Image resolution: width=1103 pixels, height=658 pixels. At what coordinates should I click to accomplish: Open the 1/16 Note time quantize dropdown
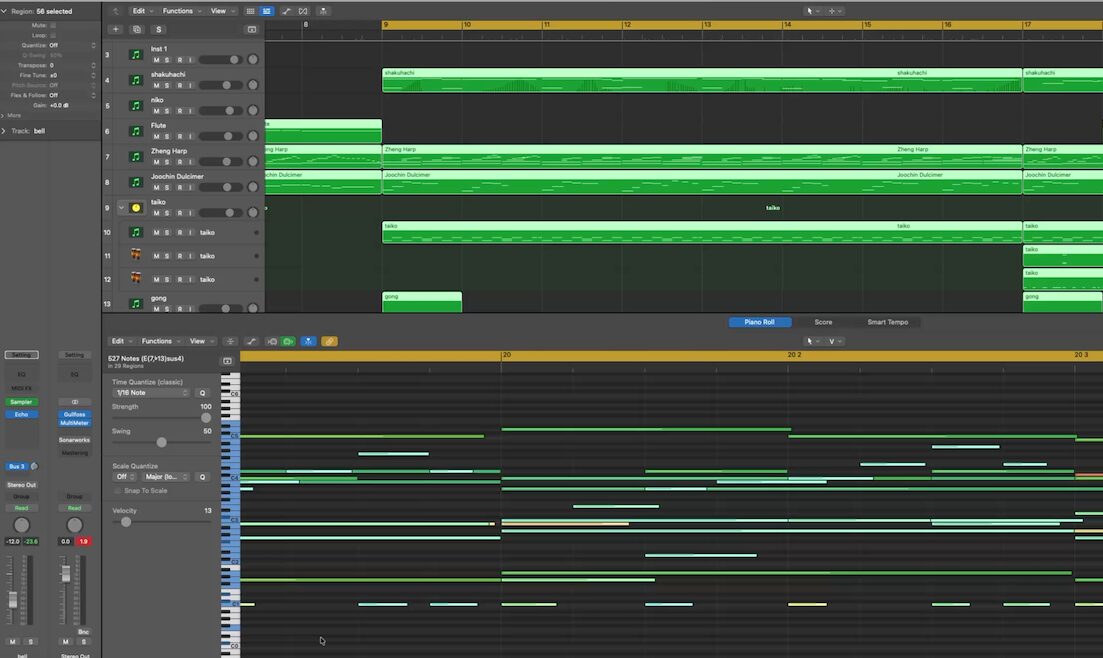tap(151, 393)
